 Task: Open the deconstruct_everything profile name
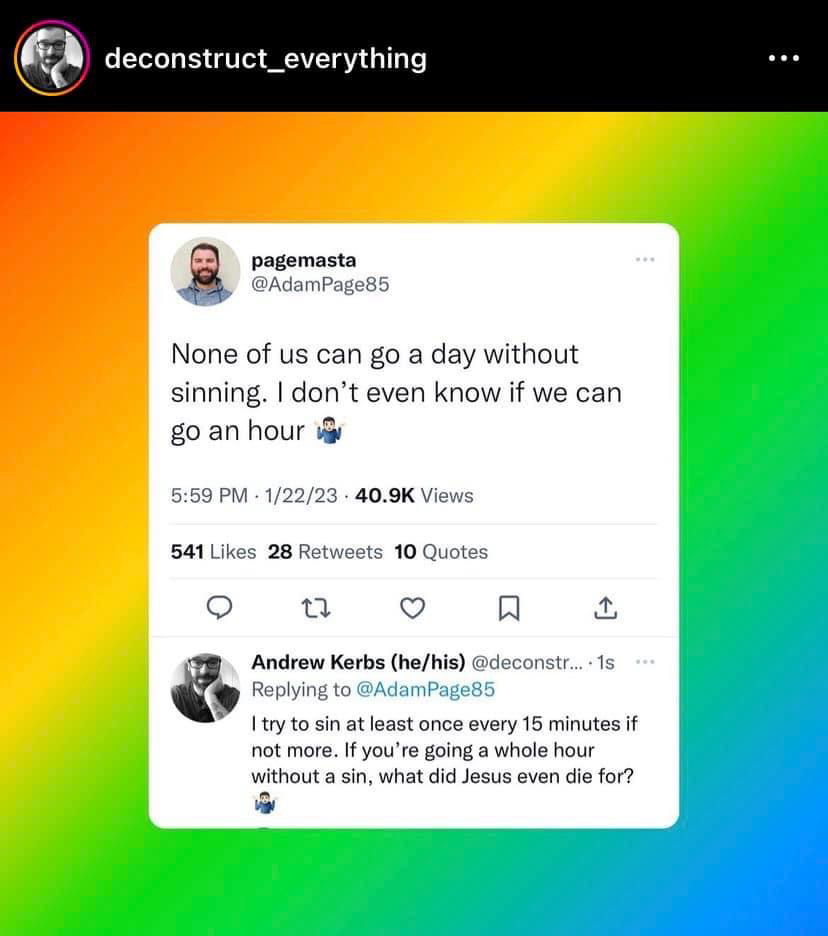[x=266, y=58]
